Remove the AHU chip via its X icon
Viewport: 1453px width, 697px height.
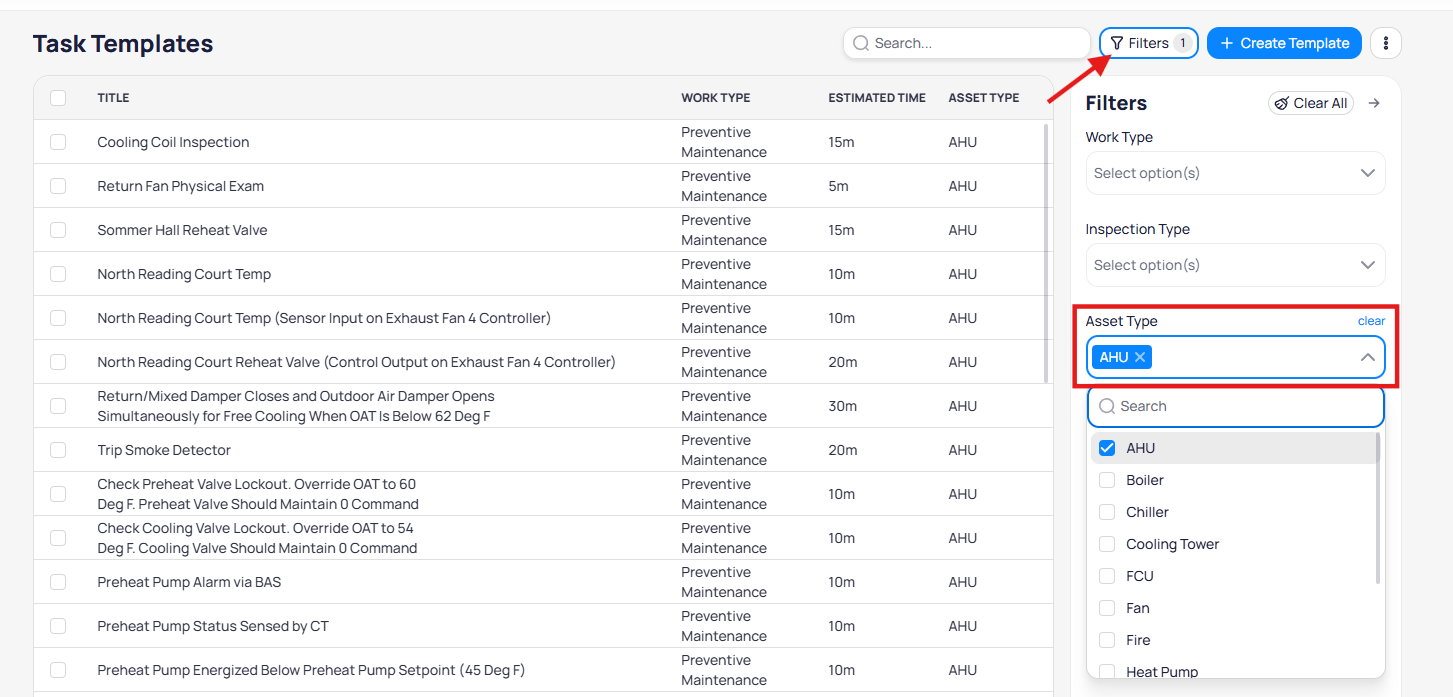pos(1139,357)
